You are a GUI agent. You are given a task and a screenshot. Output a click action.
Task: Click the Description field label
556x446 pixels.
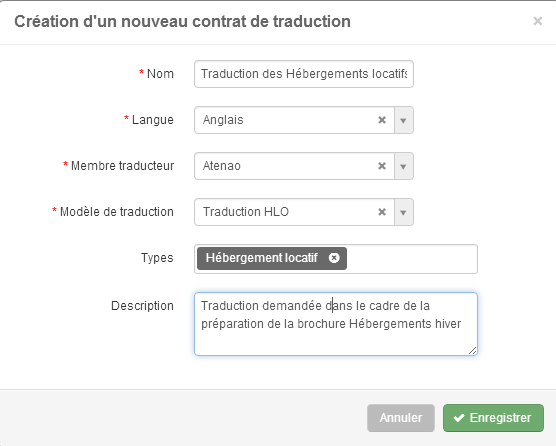(x=142, y=306)
